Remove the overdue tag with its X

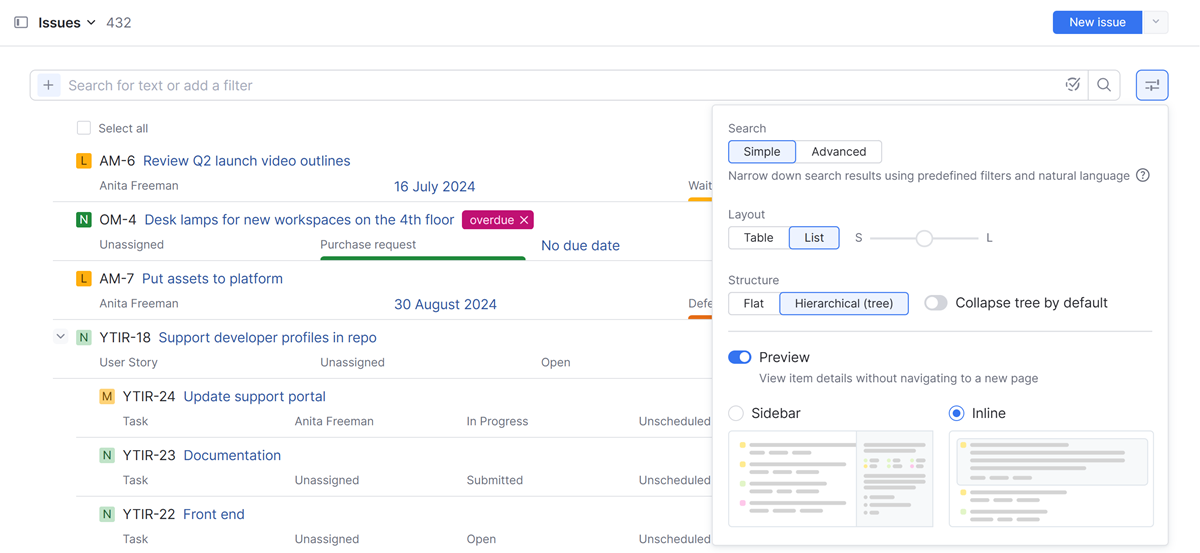point(524,220)
